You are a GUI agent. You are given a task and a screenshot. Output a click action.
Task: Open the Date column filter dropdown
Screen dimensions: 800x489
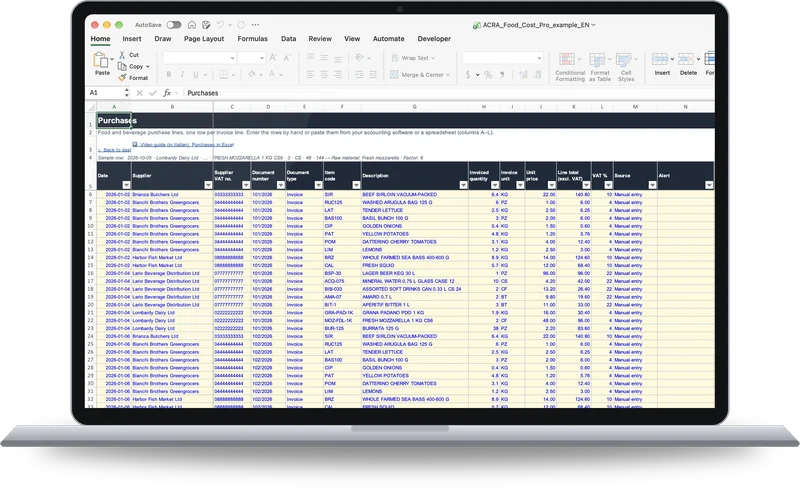click(126, 185)
